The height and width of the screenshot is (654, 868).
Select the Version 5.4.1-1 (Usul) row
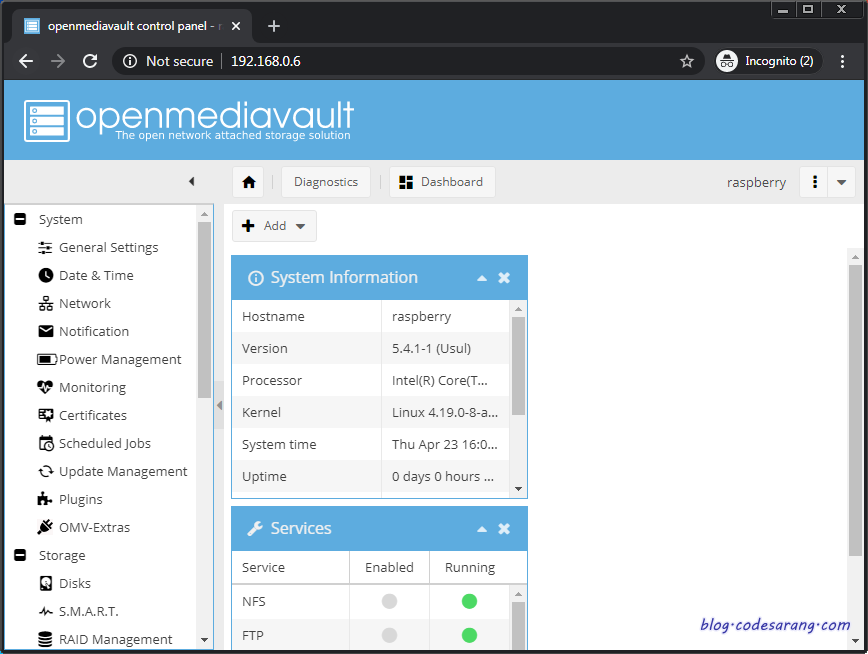click(370, 348)
